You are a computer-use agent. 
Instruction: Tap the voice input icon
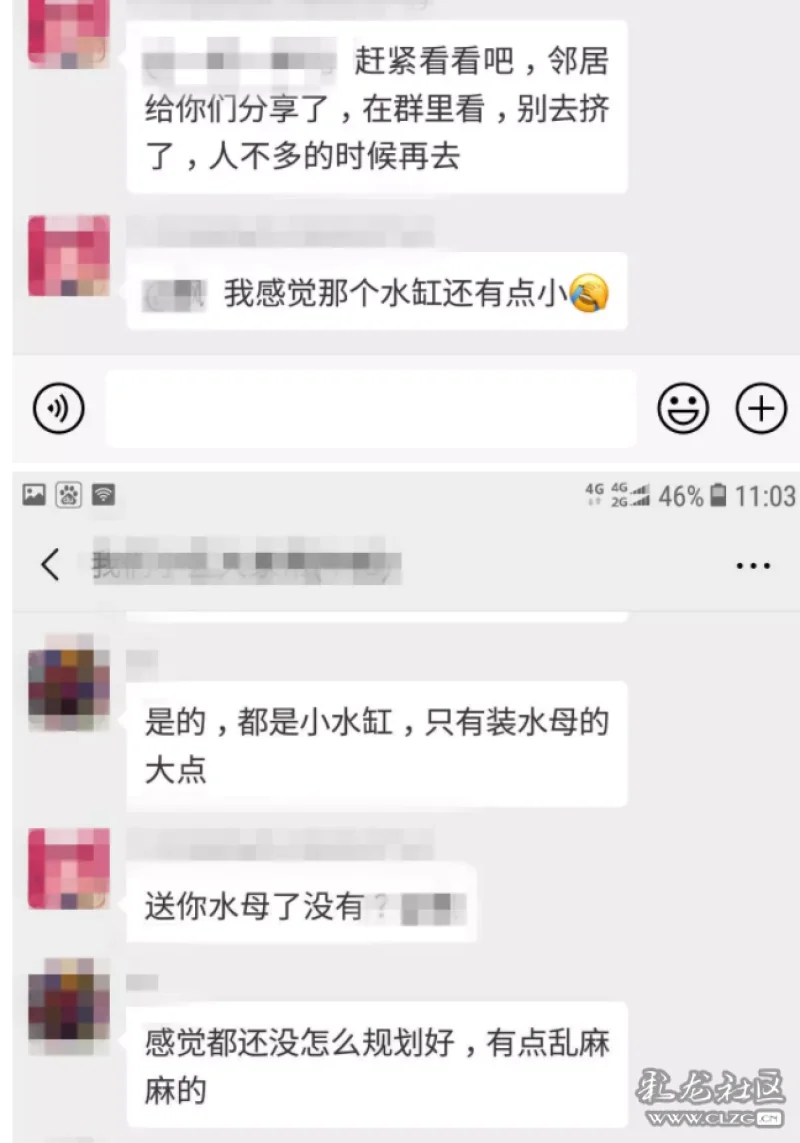[58, 408]
